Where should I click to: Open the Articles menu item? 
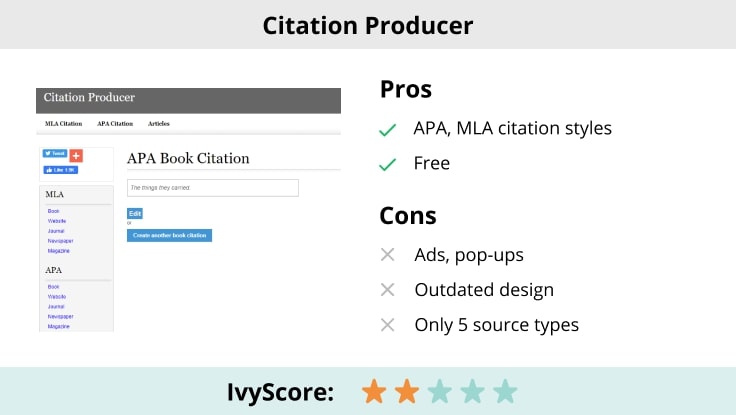[159, 124]
